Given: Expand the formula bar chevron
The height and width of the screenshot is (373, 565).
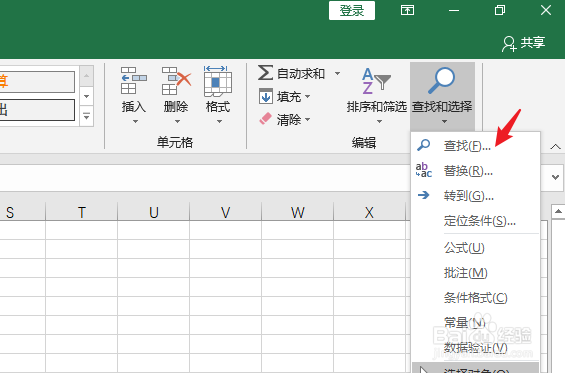Looking at the screenshot, I should coord(555,177).
